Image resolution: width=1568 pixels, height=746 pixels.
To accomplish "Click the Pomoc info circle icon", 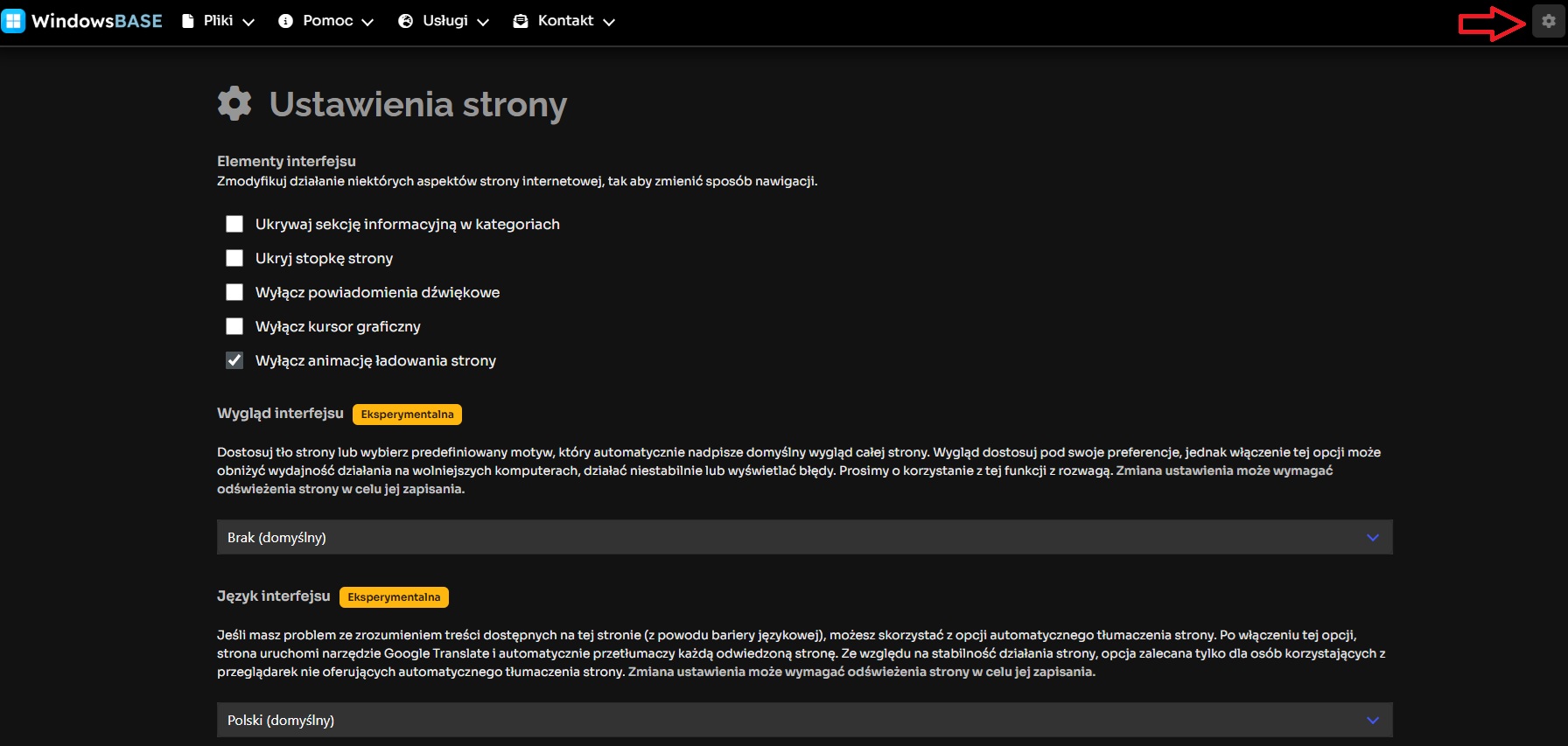I will 285,21.
